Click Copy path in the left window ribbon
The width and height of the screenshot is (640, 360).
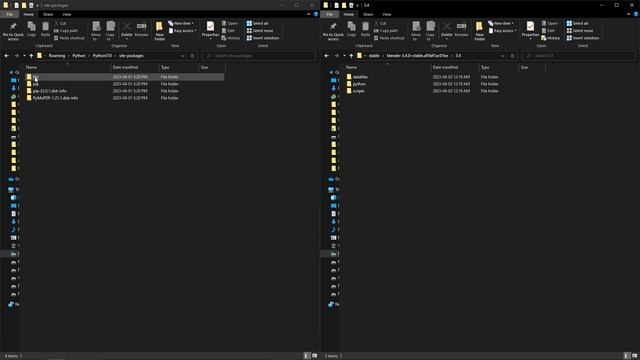click(66, 31)
